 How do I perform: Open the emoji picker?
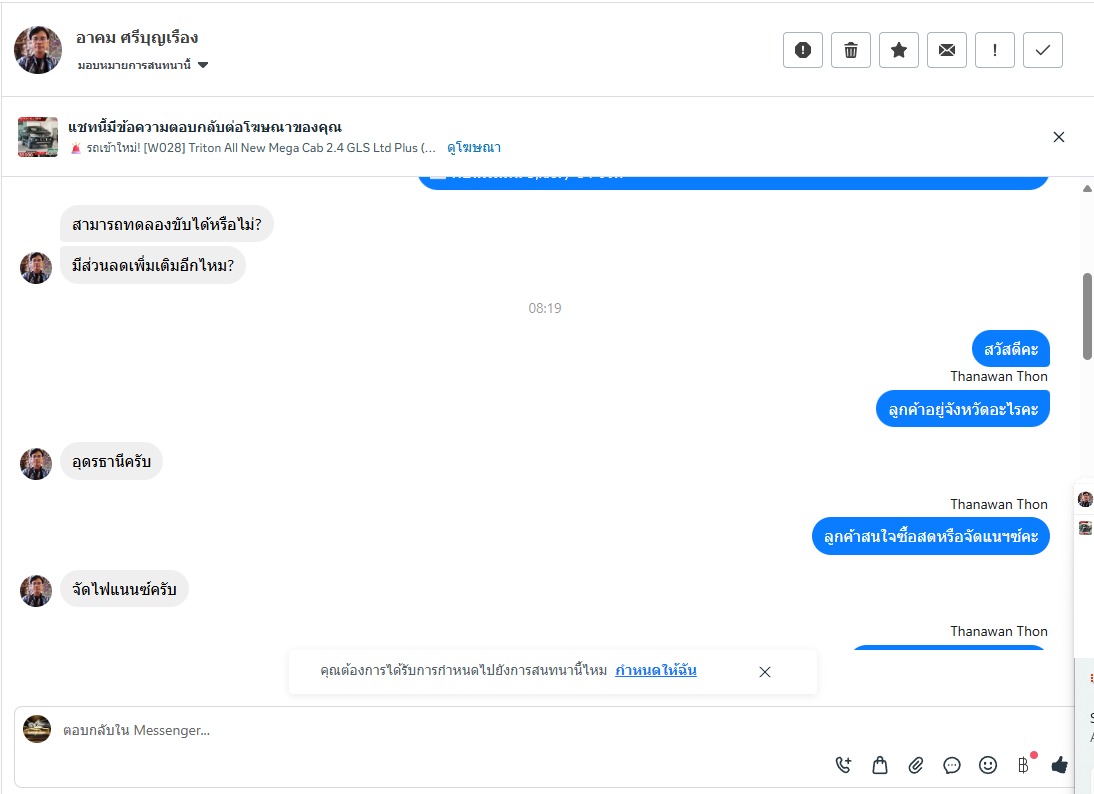pyautogui.click(x=988, y=765)
